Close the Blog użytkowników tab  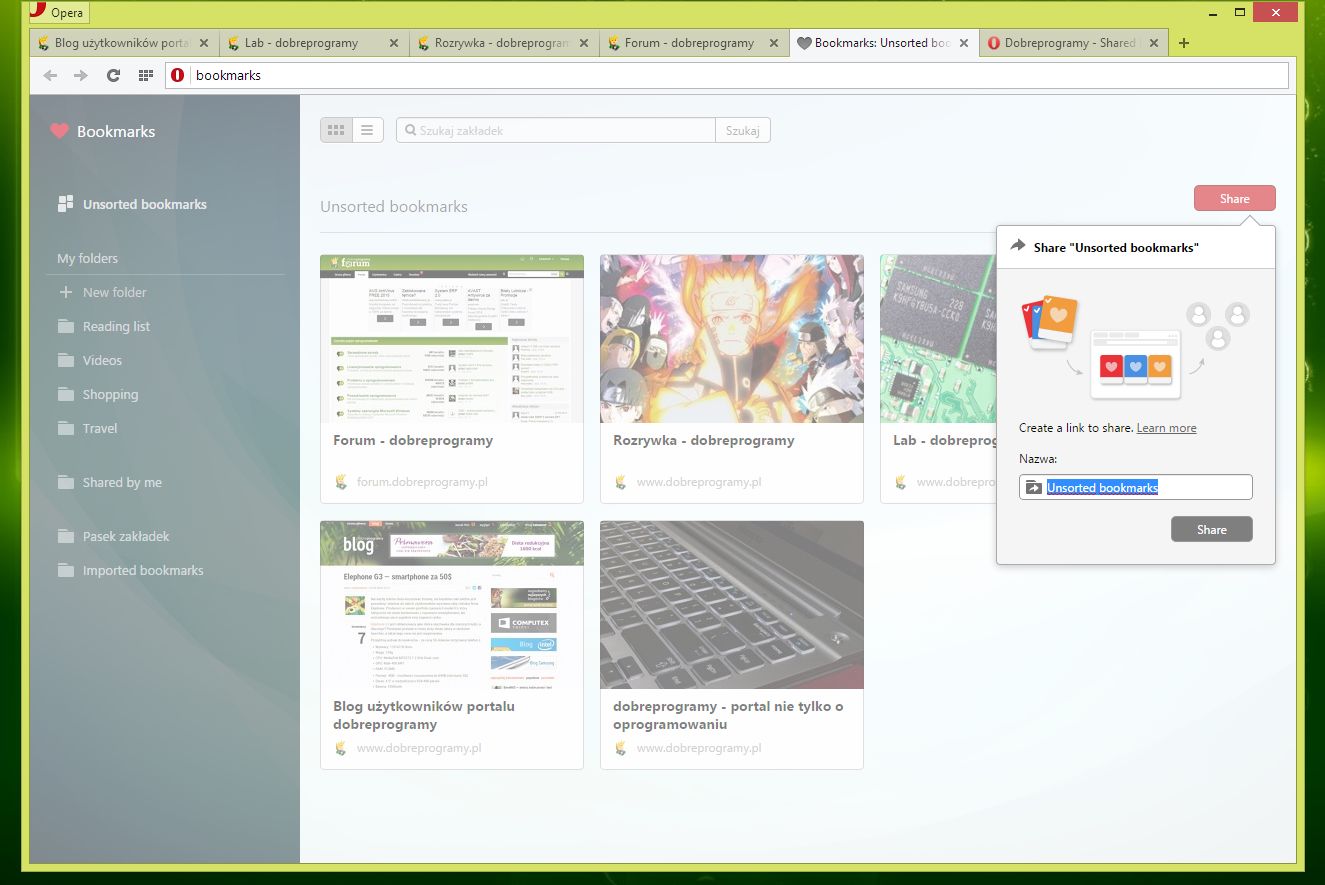[x=204, y=43]
